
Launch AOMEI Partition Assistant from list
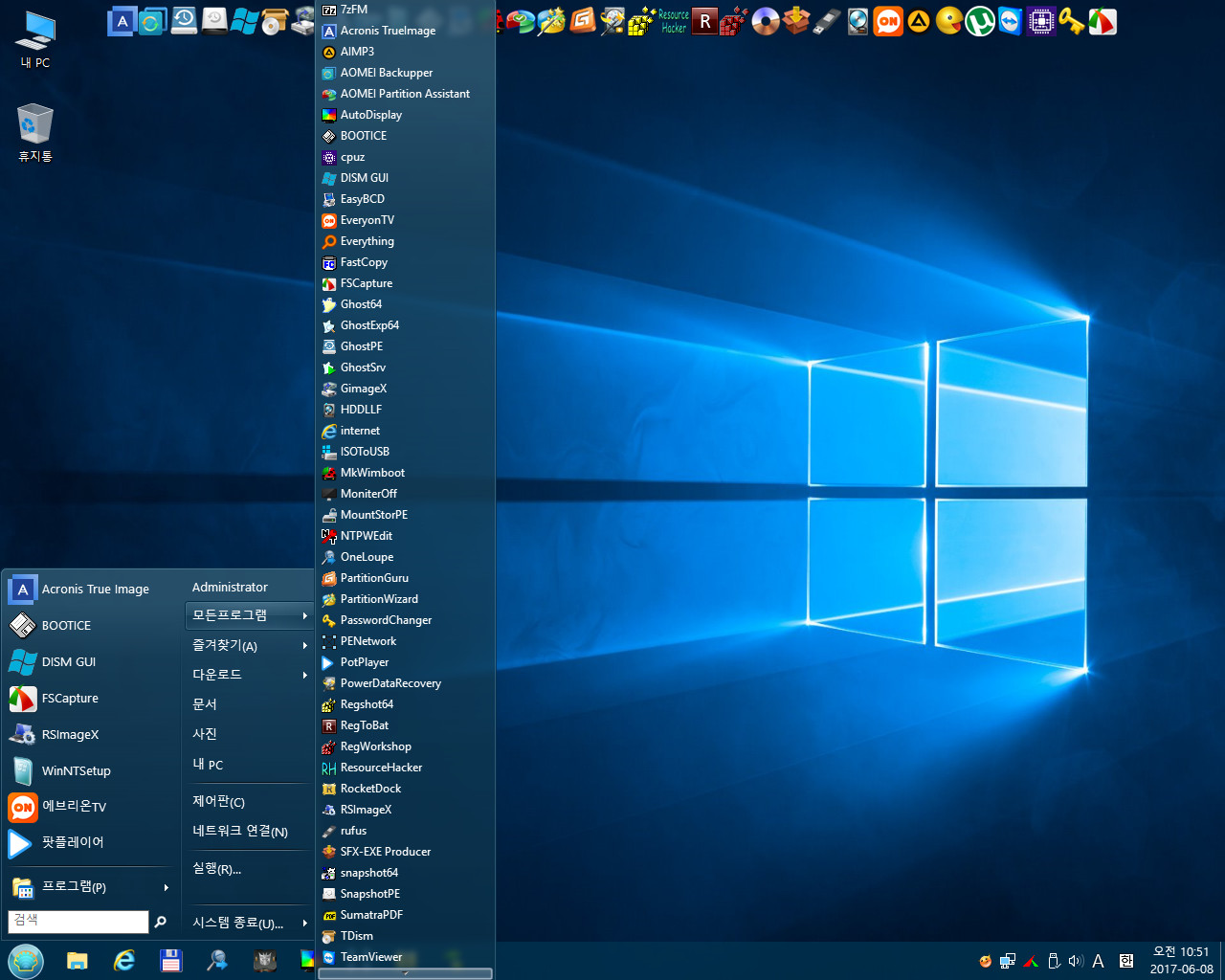[x=406, y=94]
